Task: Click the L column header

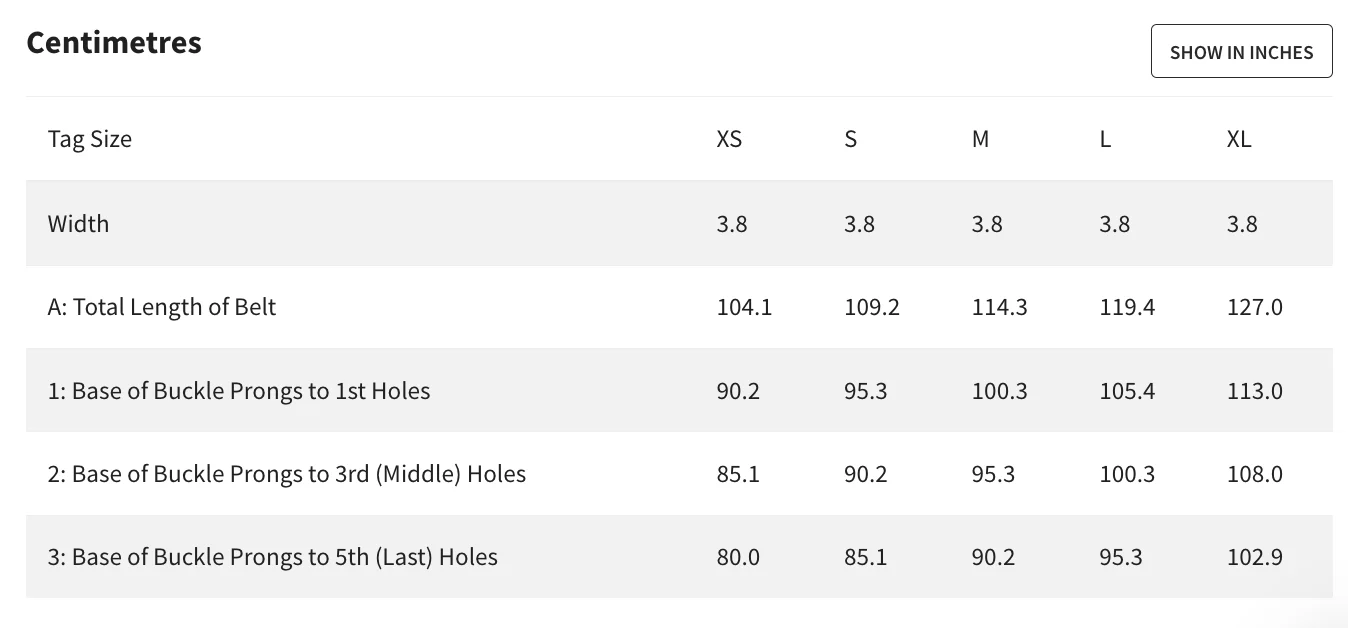Action: click(1105, 139)
